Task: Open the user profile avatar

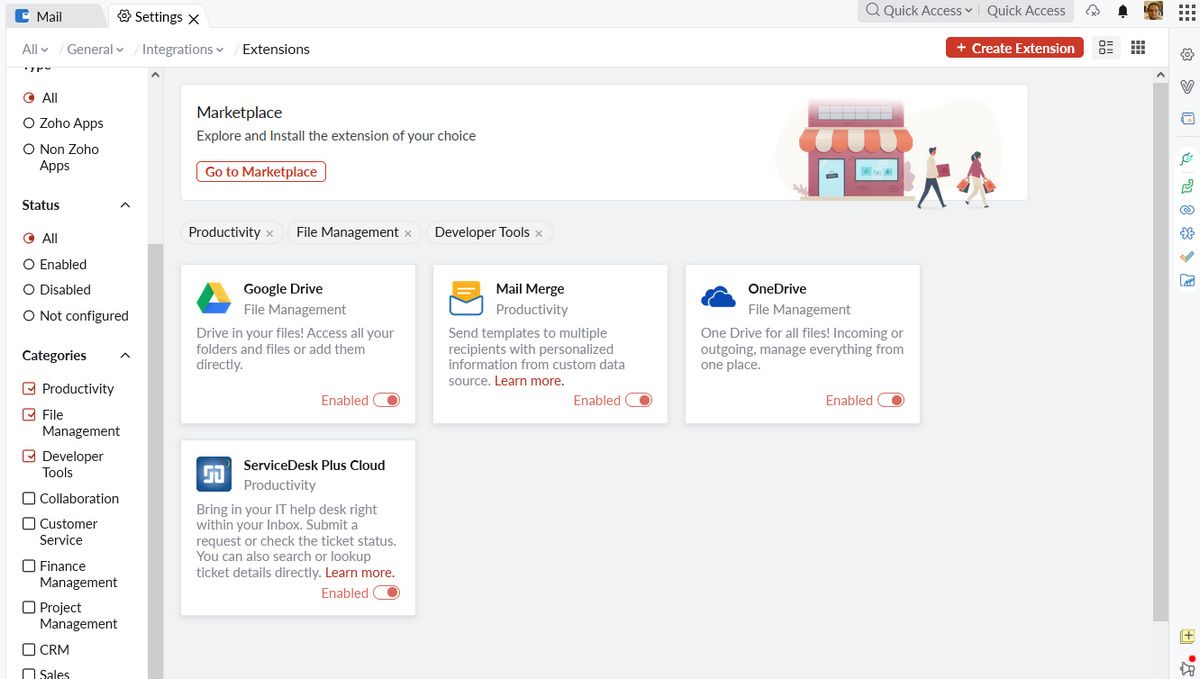Action: [1153, 11]
